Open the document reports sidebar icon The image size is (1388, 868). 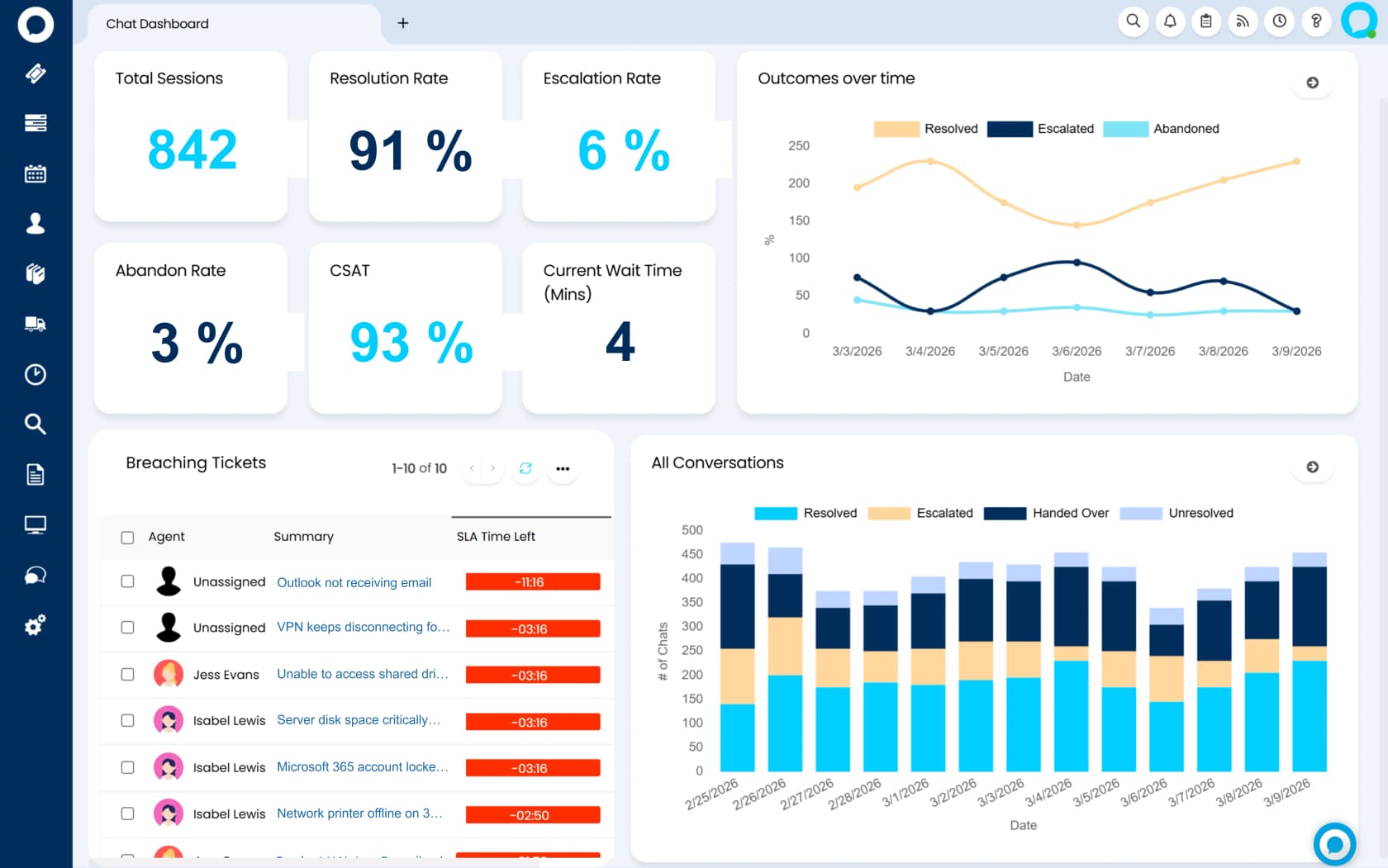(36, 474)
